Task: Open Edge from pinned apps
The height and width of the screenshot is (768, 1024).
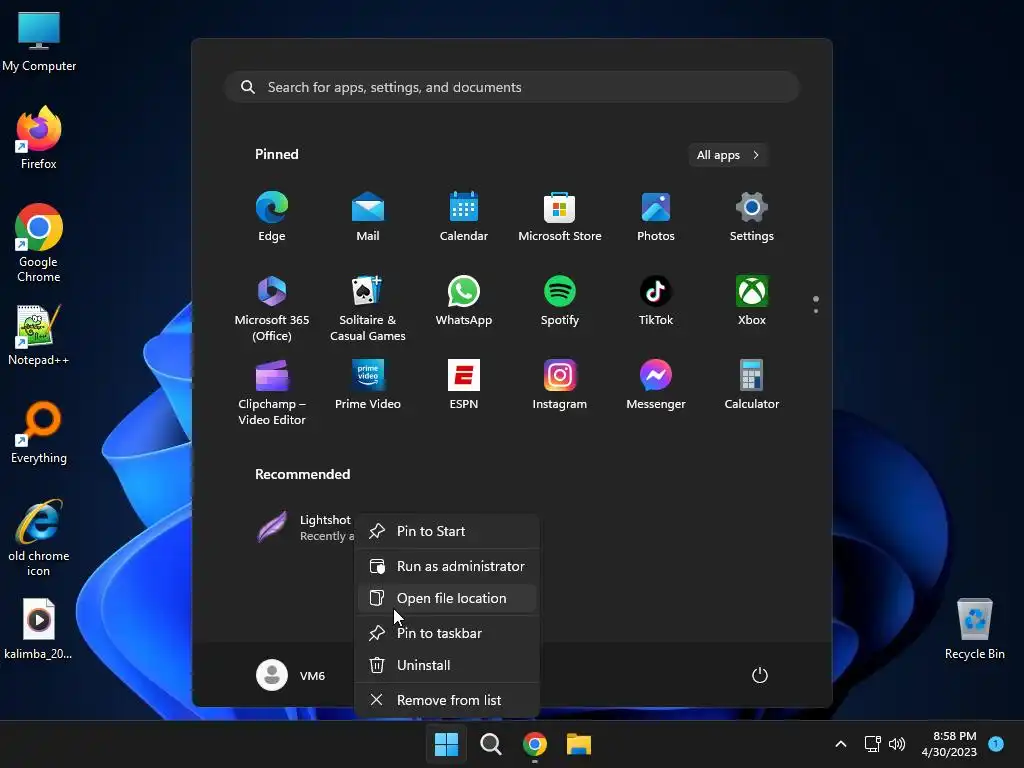Action: 272,216
